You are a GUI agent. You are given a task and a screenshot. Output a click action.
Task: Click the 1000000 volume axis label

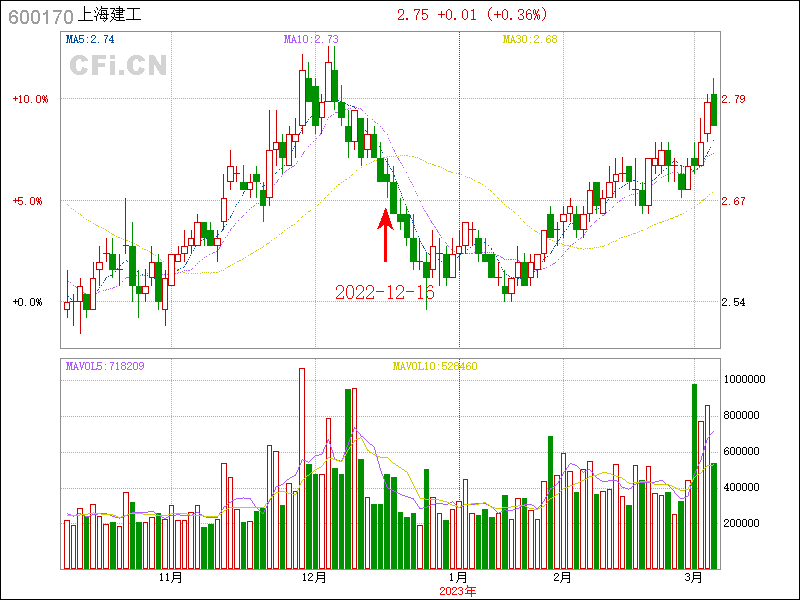[x=745, y=380]
